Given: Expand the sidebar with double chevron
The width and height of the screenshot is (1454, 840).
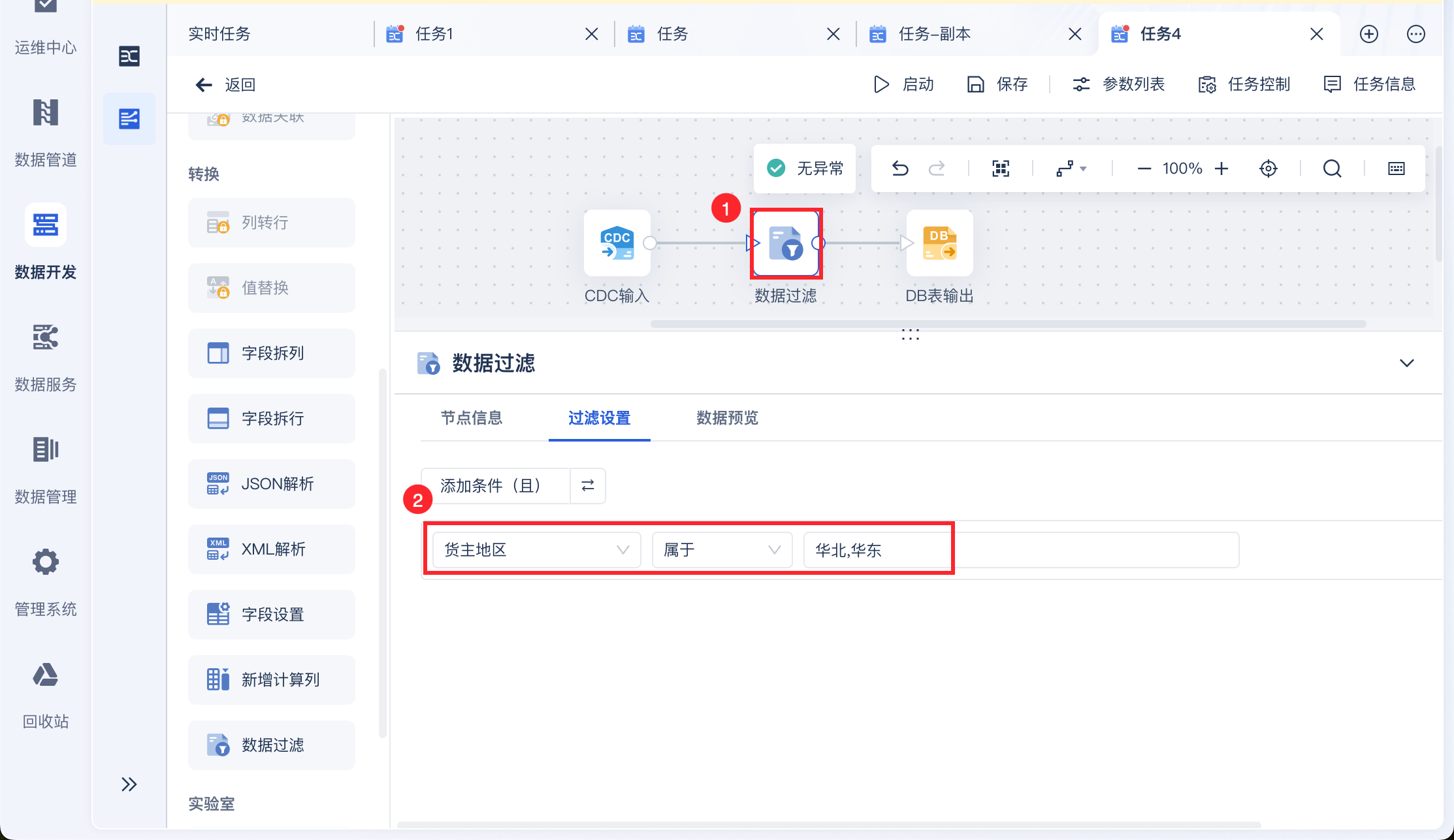Looking at the screenshot, I should point(129,784).
